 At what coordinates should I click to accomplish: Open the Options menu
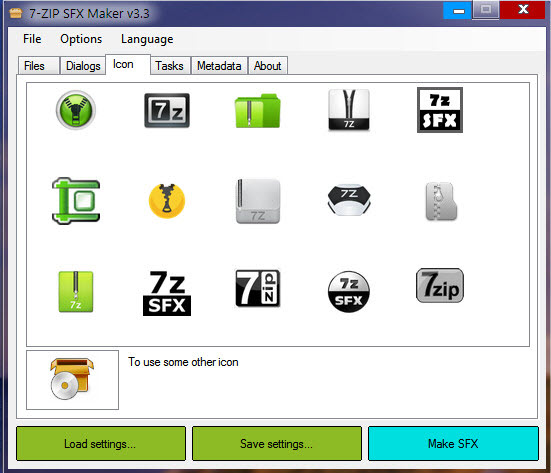(x=81, y=39)
